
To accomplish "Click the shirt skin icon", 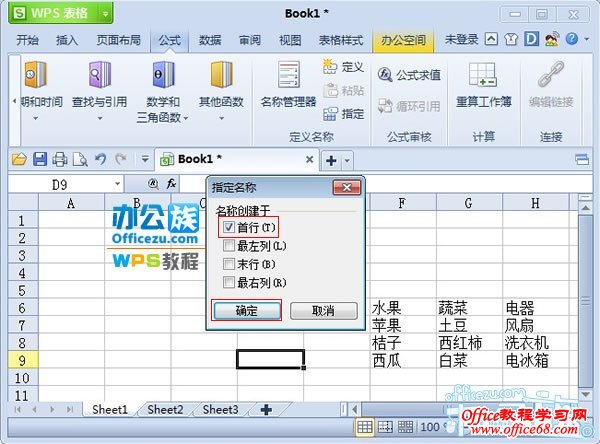I will pyautogui.click(x=511, y=39).
